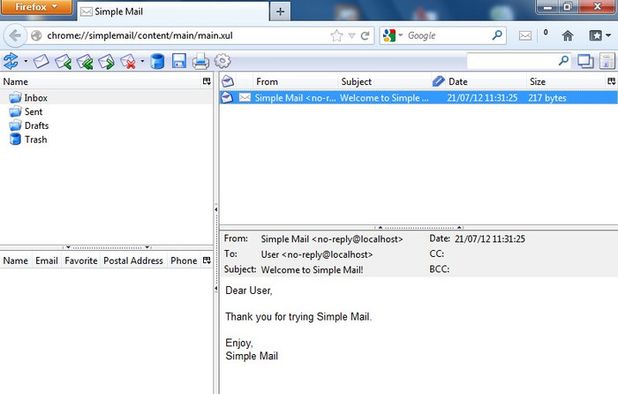Open the dropdown arrow beside delete icon
618x394 pixels.
(142, 61)
